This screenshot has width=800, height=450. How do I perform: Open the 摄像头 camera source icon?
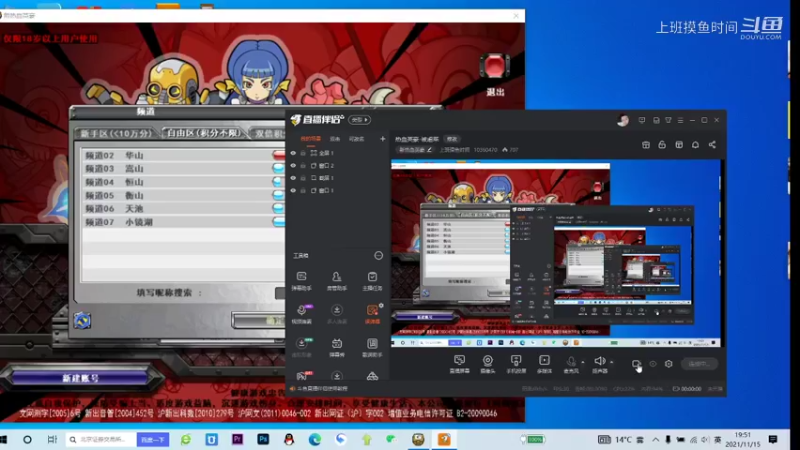click(488, 361)
